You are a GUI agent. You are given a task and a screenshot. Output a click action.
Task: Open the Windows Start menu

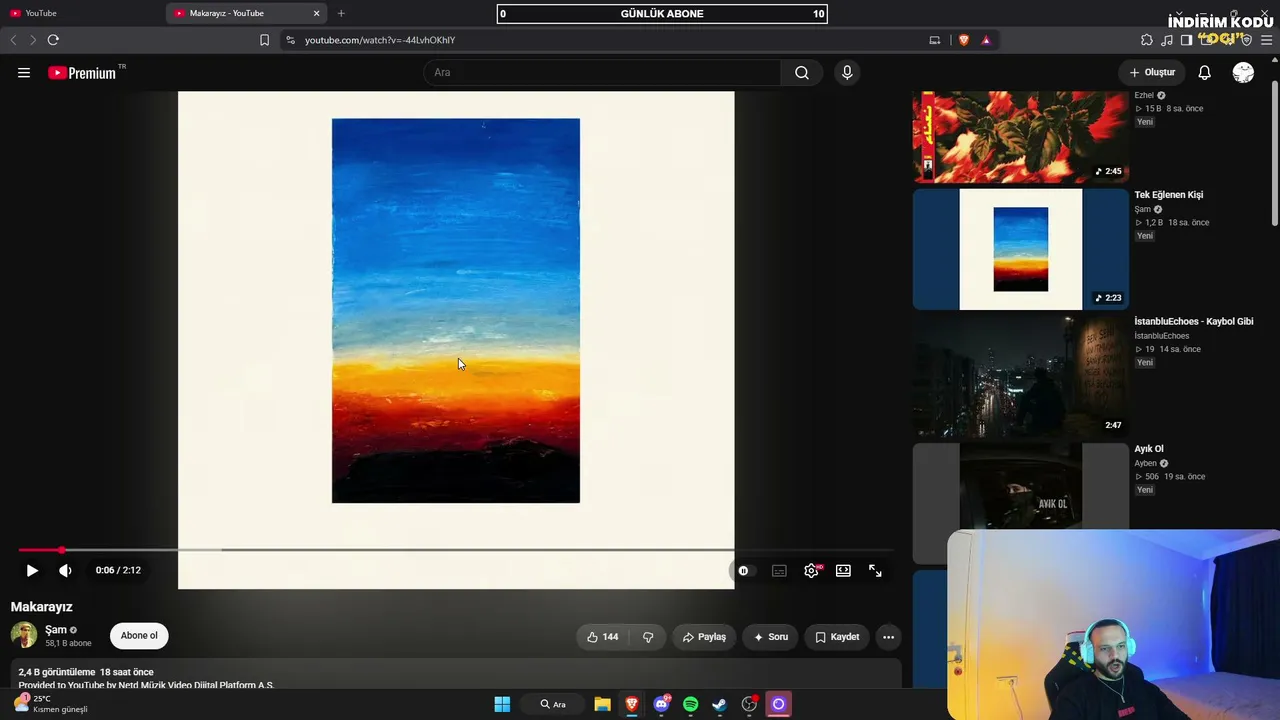502,704
